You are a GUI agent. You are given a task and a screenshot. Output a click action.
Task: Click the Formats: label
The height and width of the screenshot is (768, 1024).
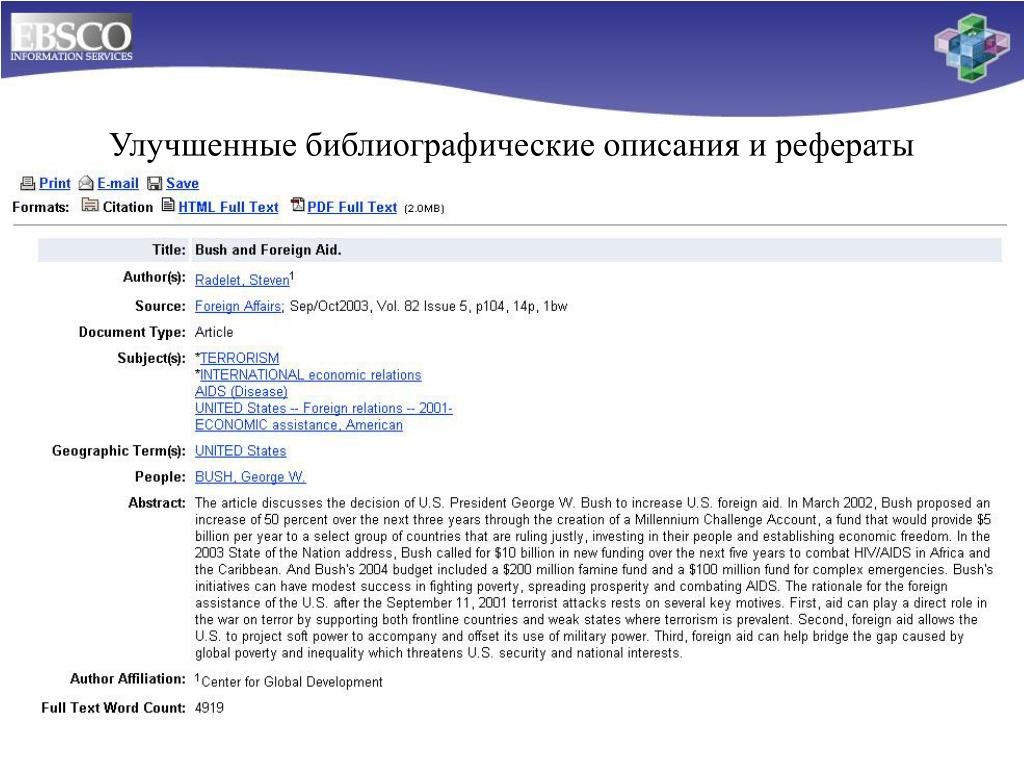pyautogui.click(x=40, y=207)
